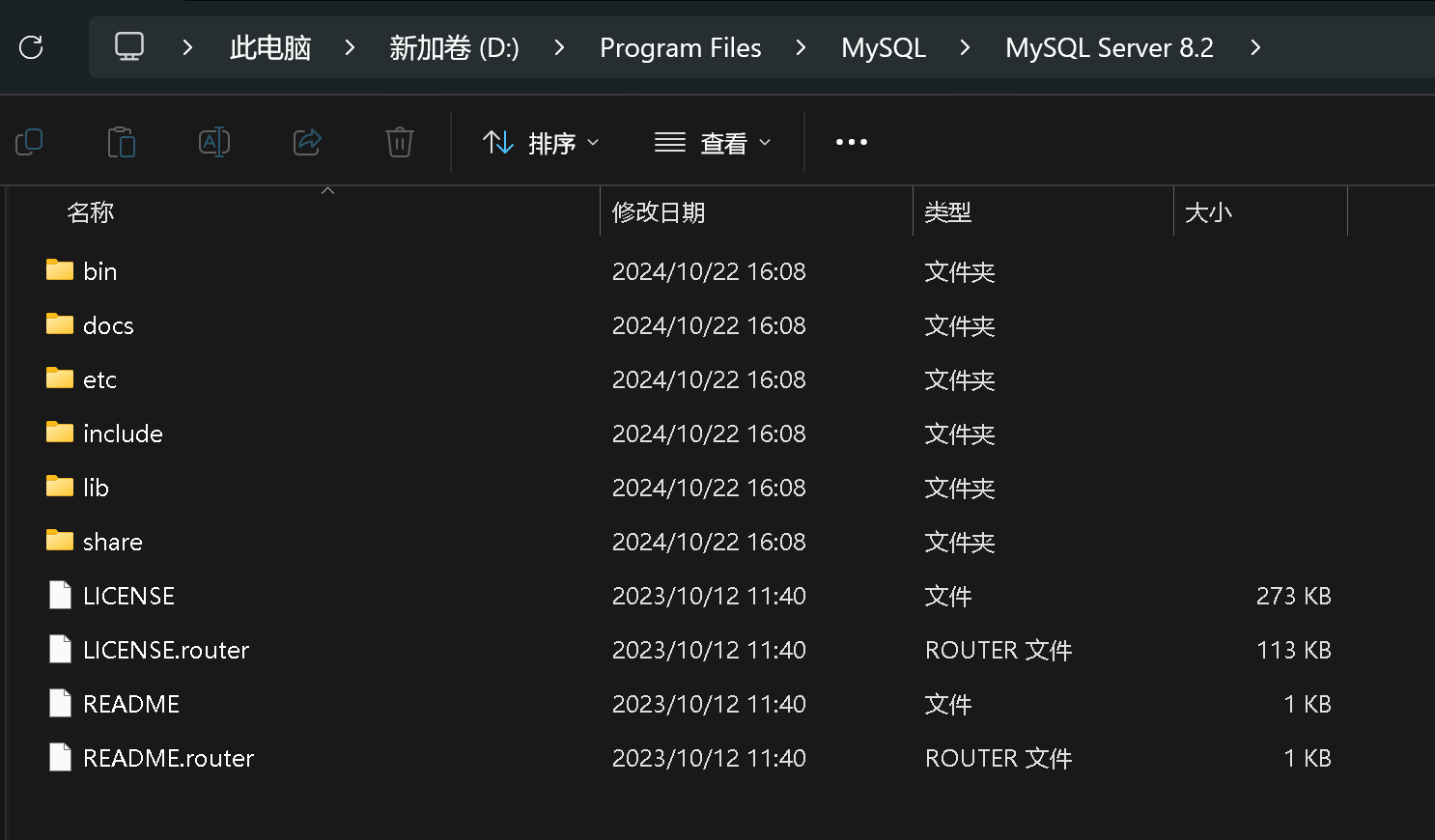Click the 文件夹 type of include folder

coord(960,434)
